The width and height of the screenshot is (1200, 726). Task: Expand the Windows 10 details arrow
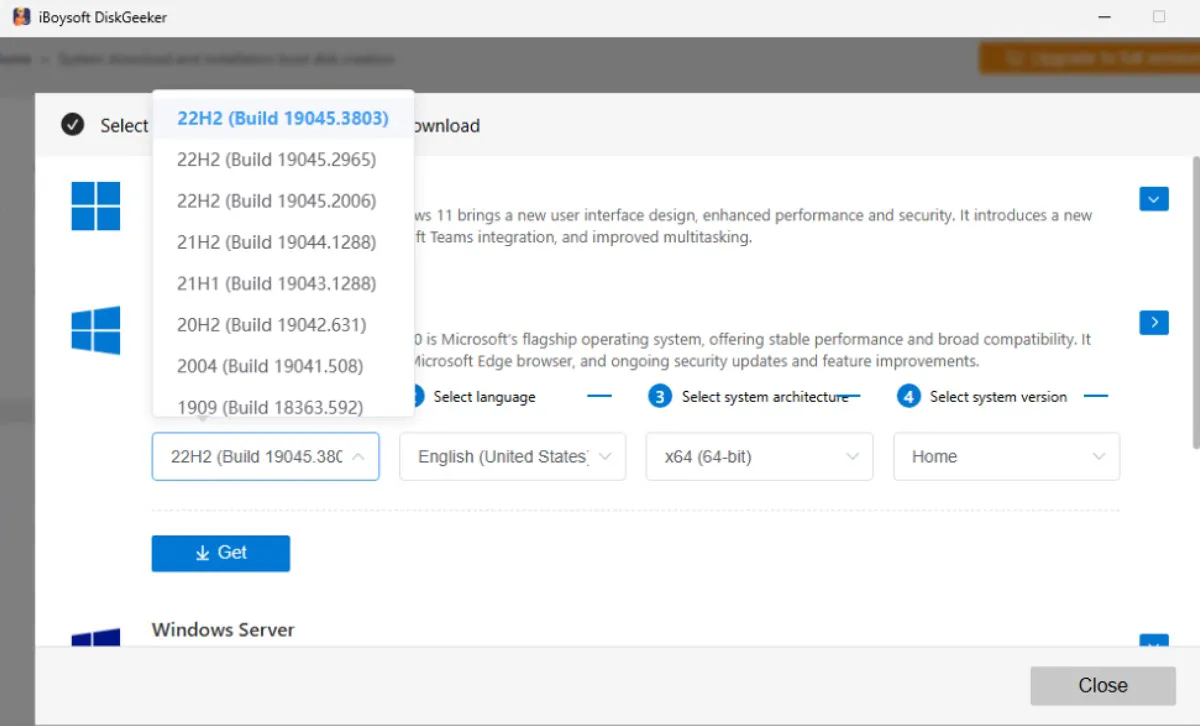click(x=1153, y=322)
